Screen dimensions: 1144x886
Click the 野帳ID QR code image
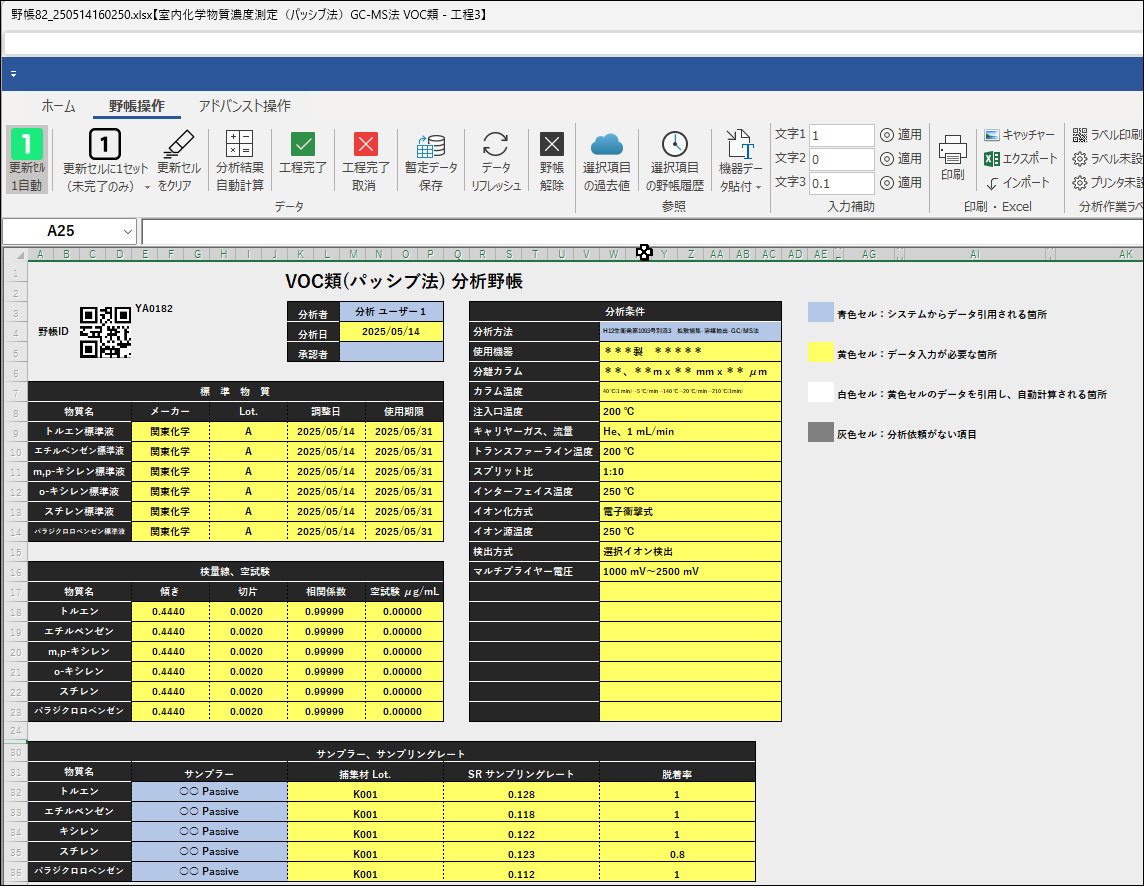[x=105, y=332]
